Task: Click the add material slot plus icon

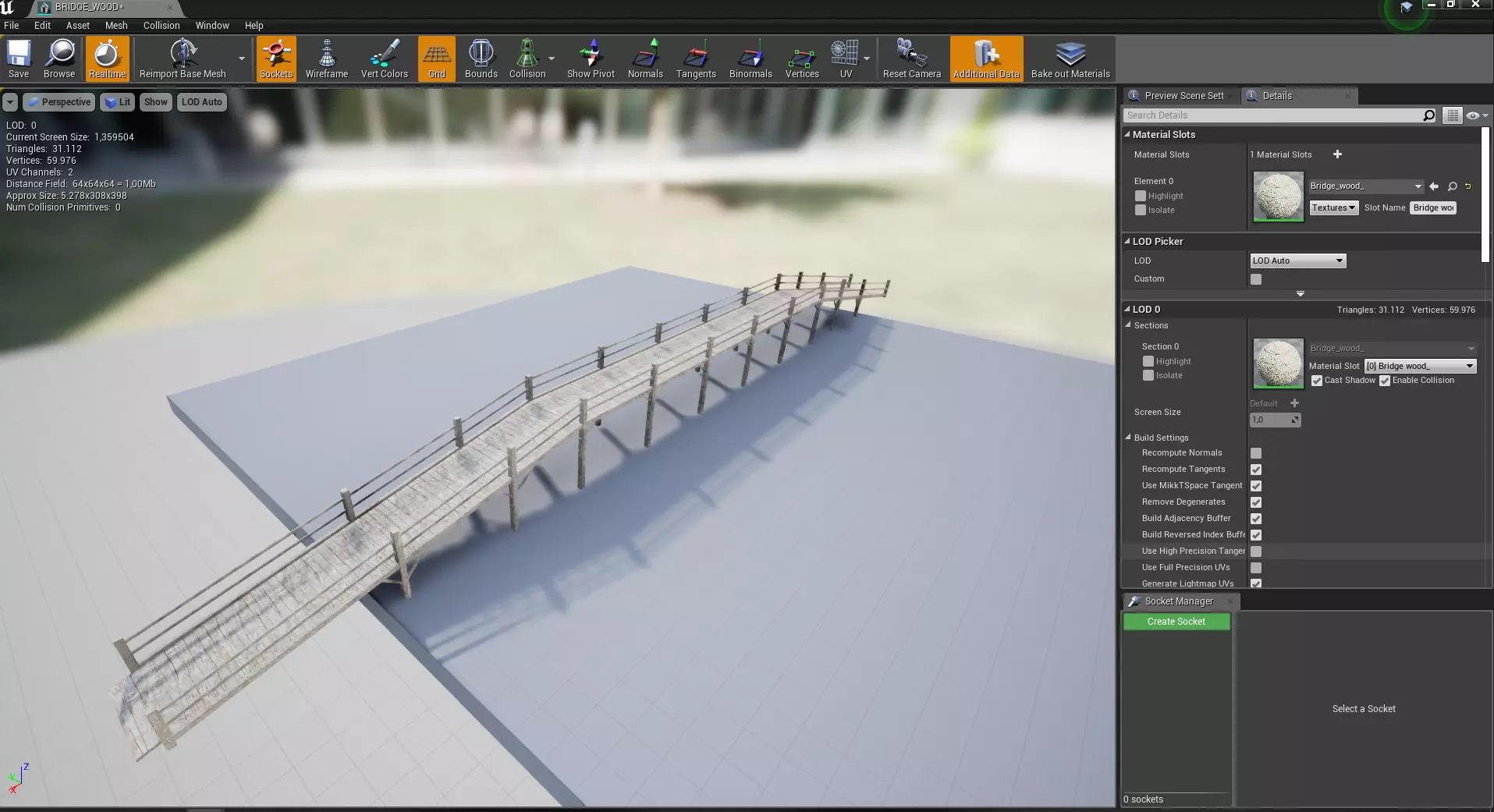Action: (x=1337, y=154)
